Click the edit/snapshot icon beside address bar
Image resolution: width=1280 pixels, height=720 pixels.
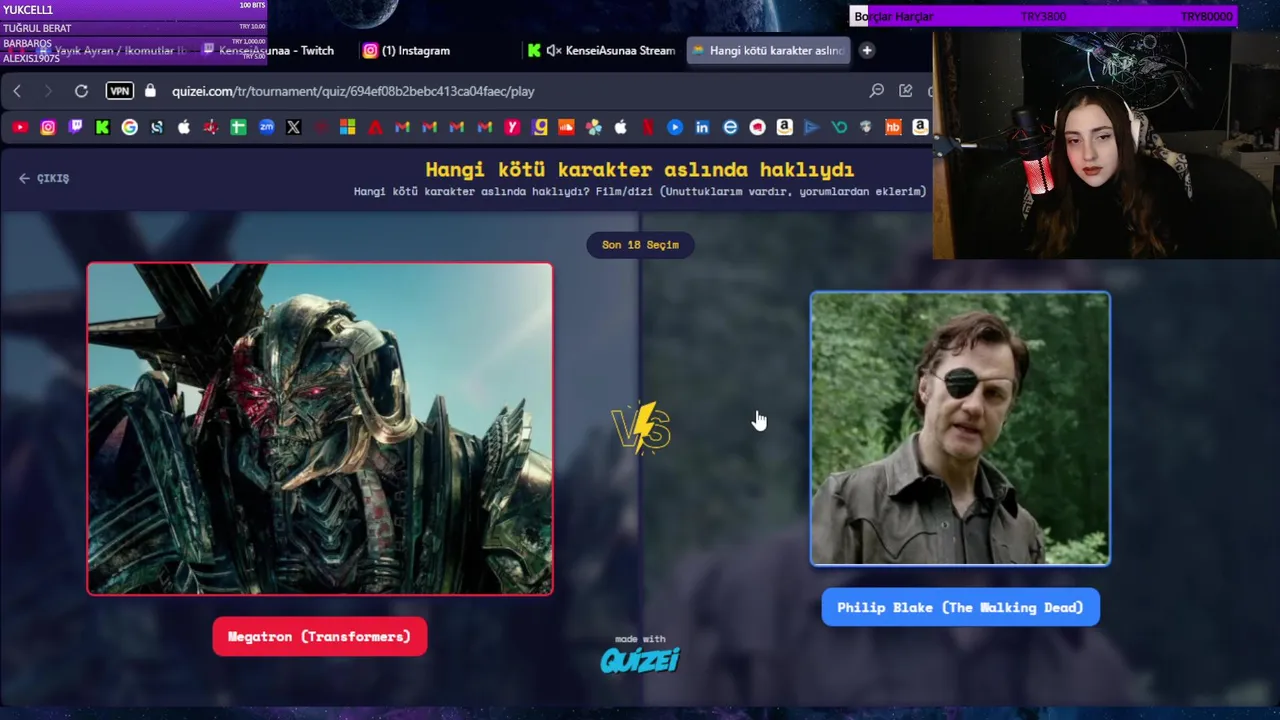pos(906,91)
